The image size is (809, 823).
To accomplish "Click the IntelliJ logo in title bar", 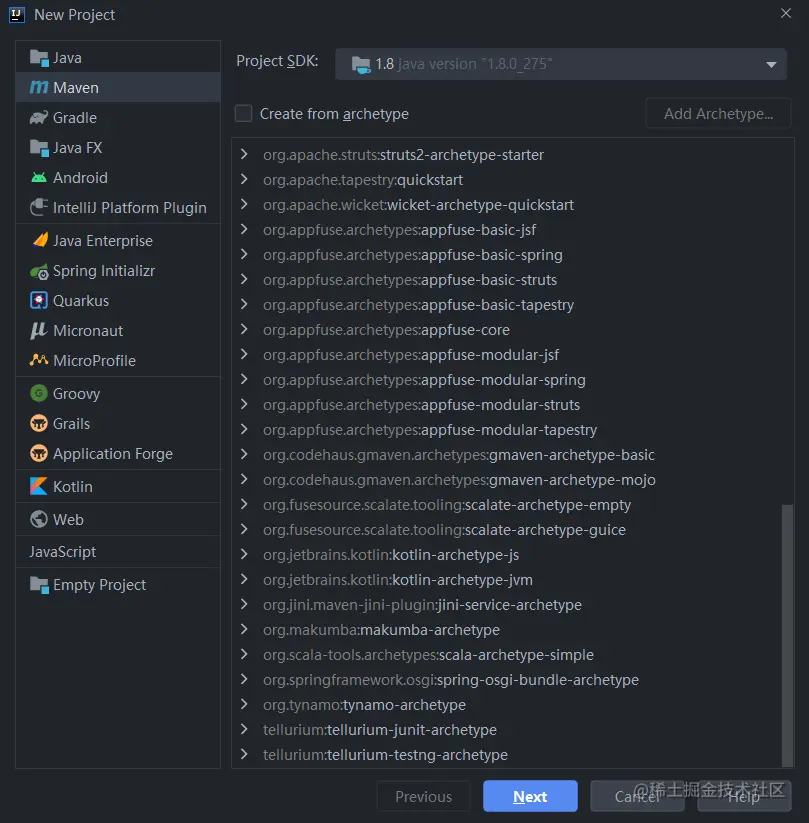I will 17,15.
